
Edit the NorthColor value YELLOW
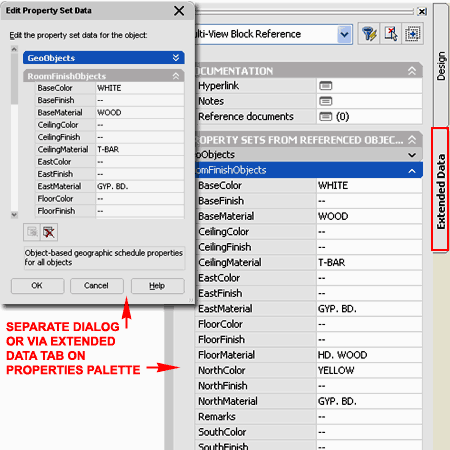point(369,370)
